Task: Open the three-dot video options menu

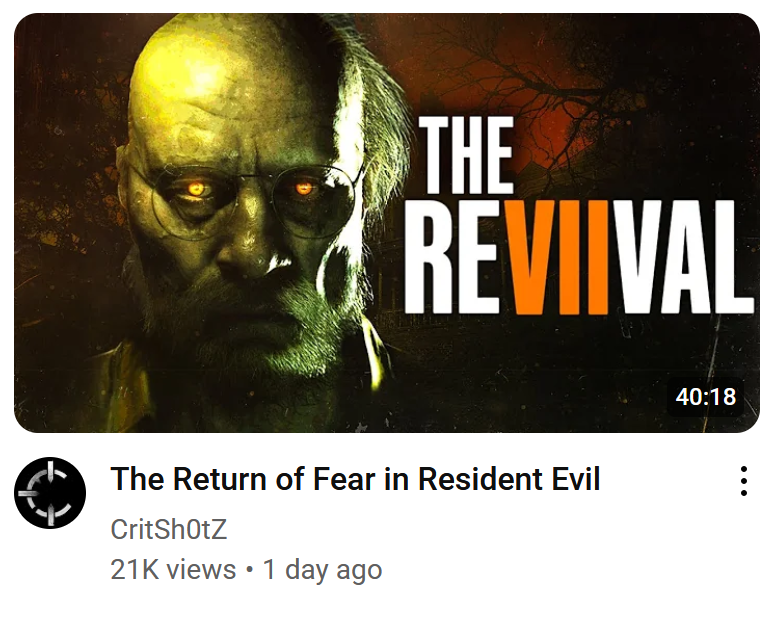Action: pyautogui.click(x=743, y=480)
